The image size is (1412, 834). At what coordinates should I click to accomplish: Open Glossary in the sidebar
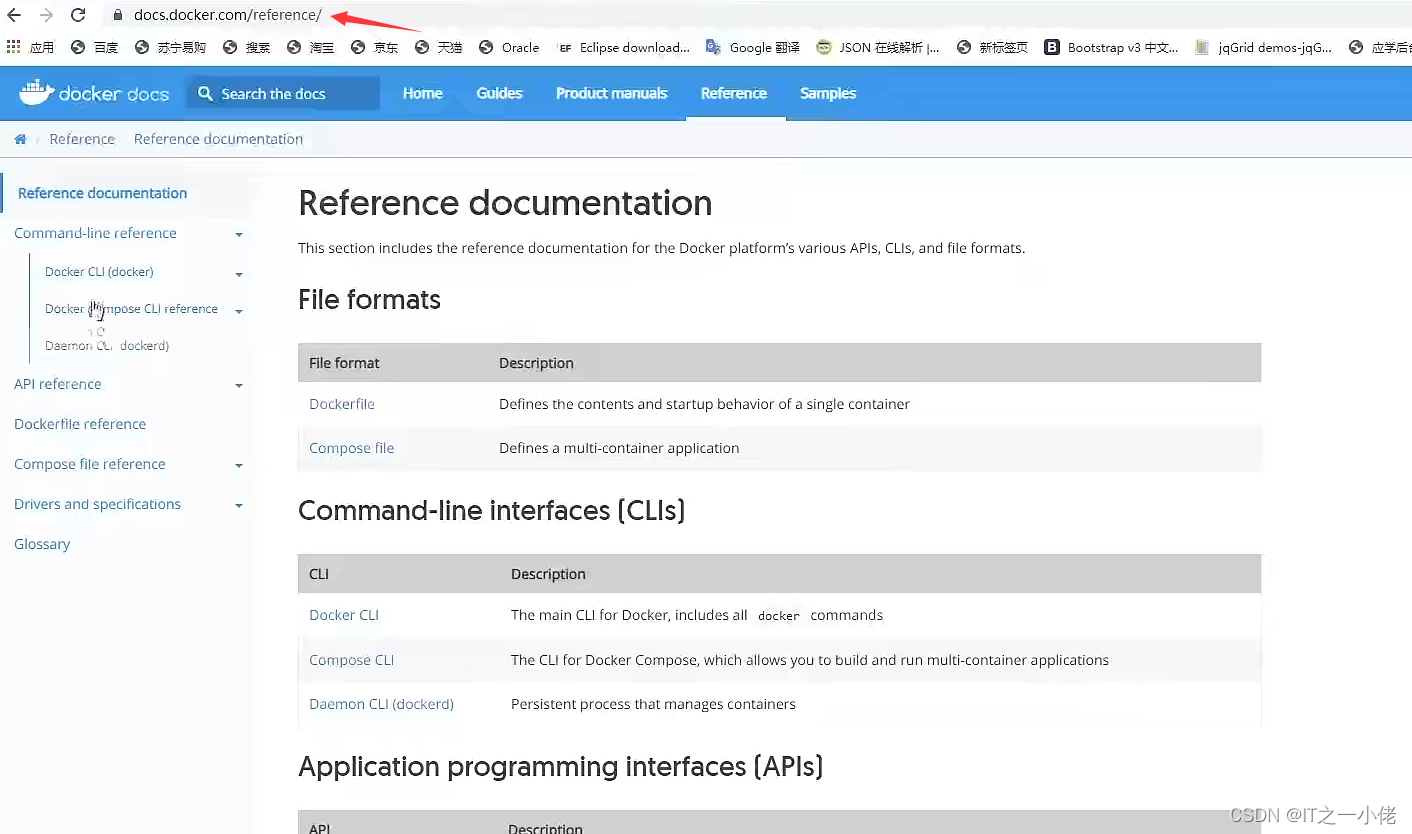(x=42, y=544)
